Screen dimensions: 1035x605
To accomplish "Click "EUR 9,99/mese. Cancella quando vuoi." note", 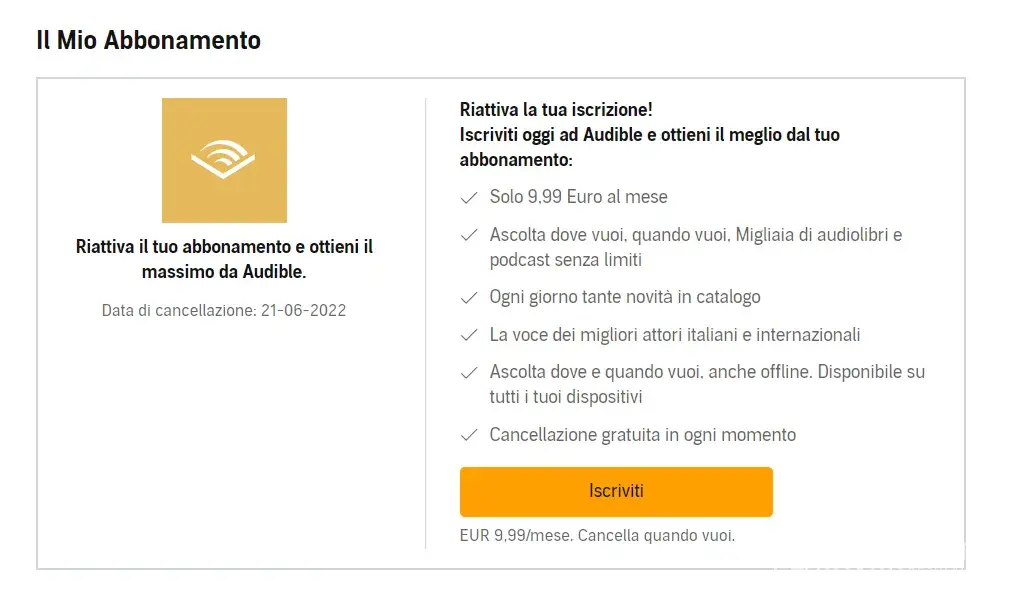I will 597,536.
